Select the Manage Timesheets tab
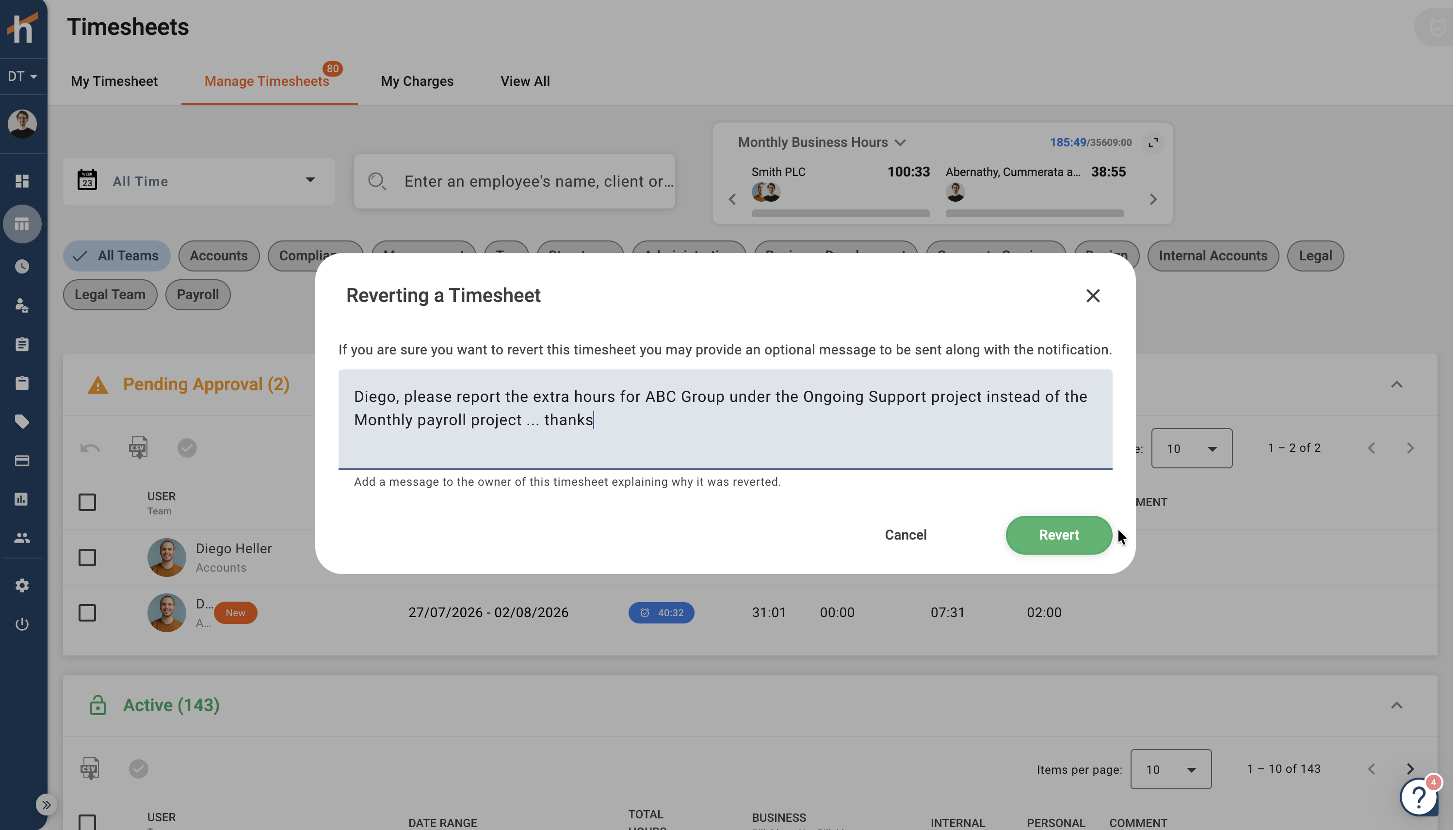This screenshot has height=830, width=1456. click(267, 81)
